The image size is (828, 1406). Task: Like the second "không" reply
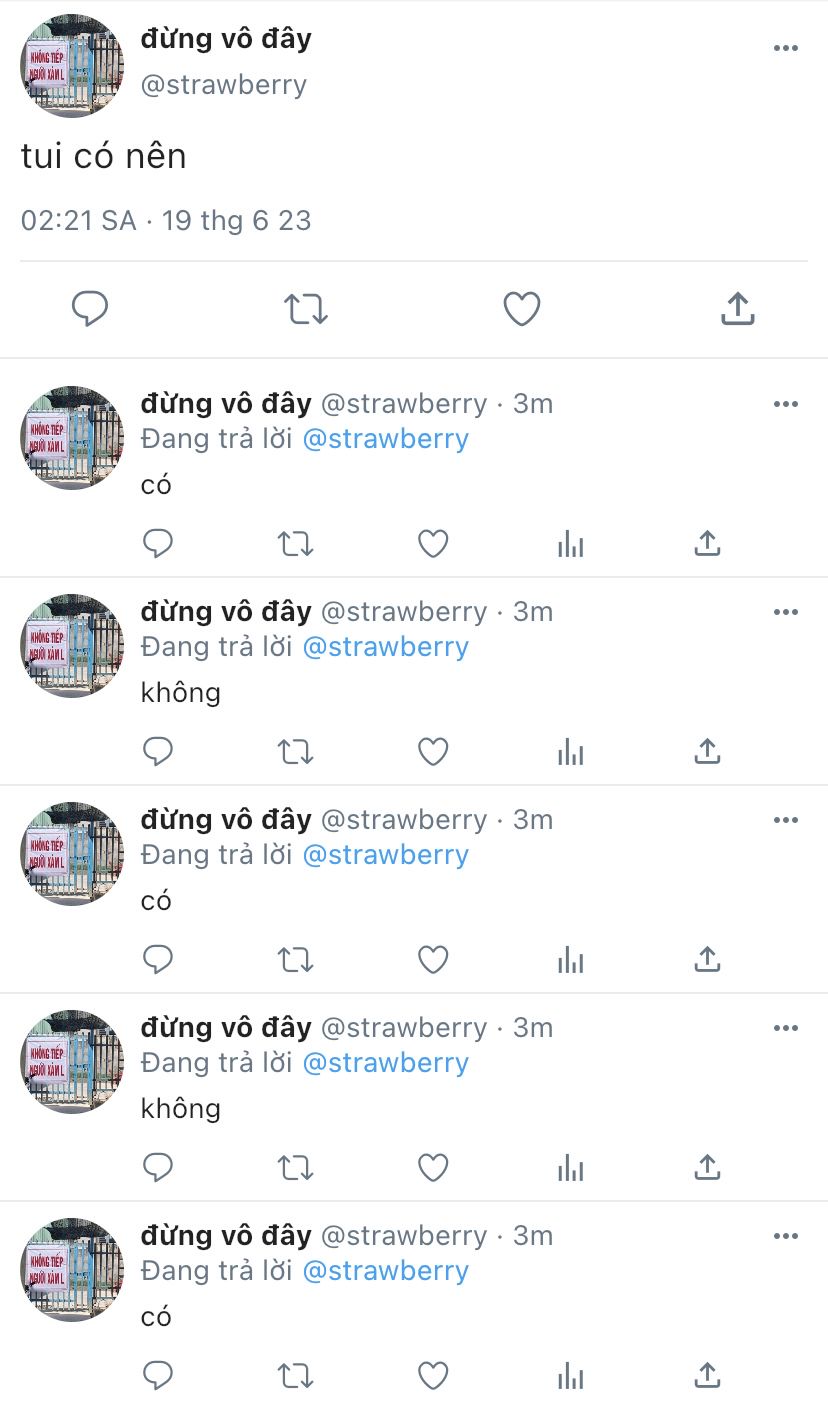pos(432,1168)
